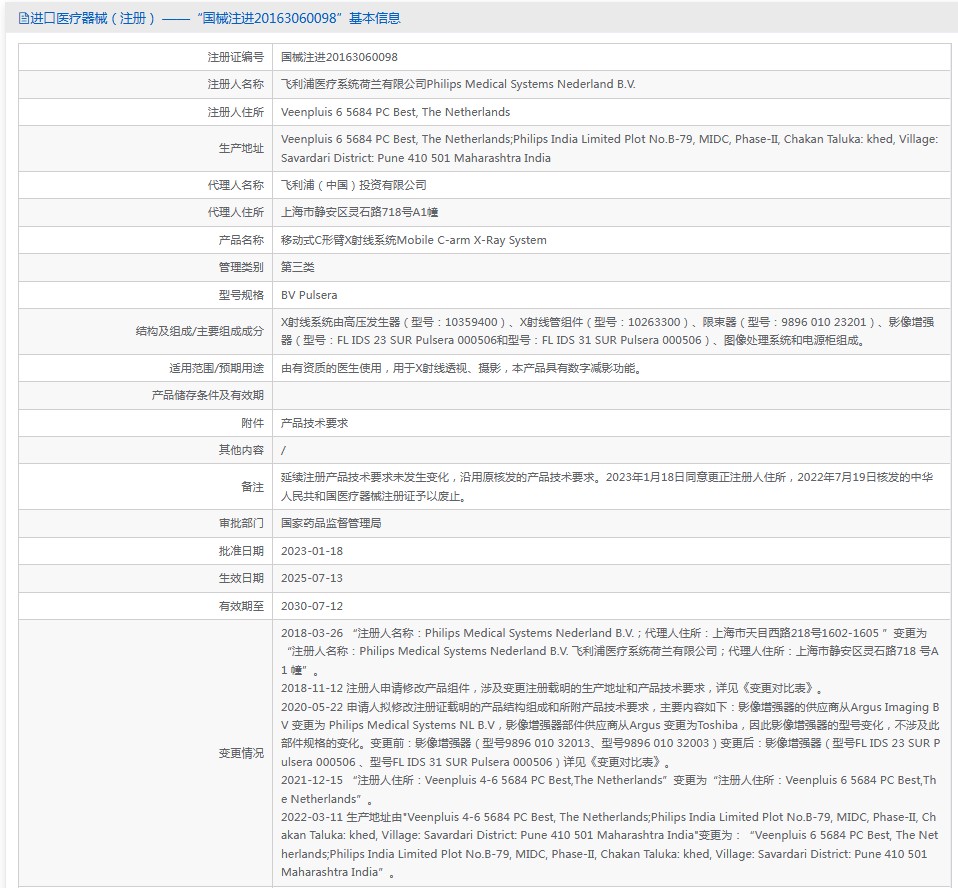
Task: Select the value 第三类
Action: tap(298, 267)
